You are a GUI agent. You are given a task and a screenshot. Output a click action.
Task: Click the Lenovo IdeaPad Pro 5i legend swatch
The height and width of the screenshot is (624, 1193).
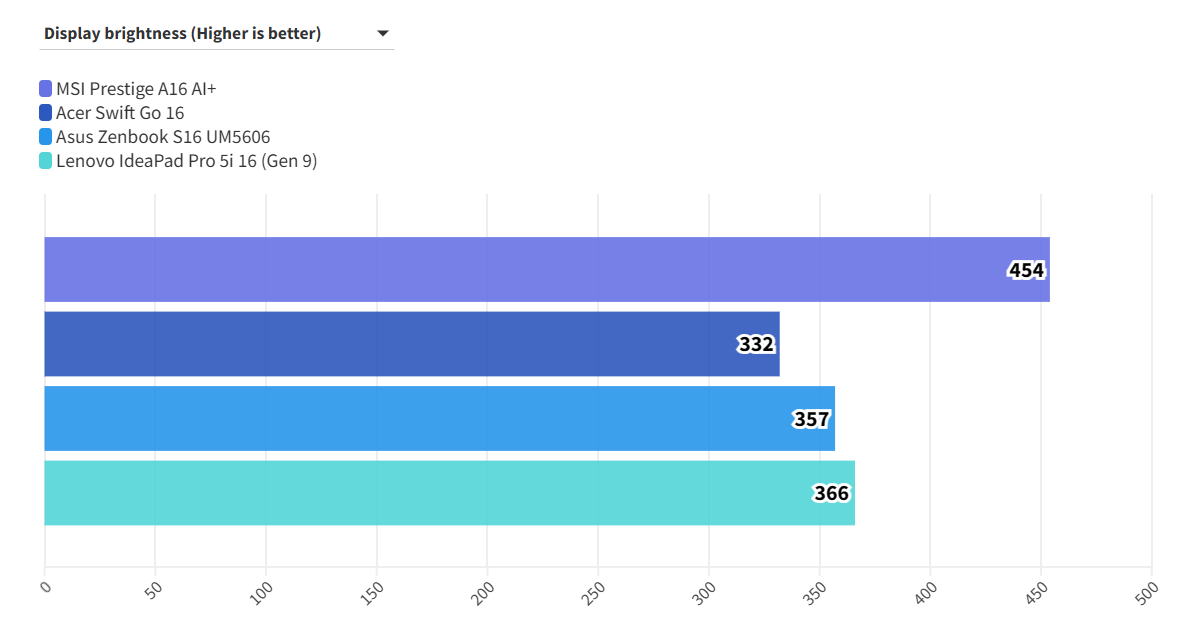[x=46, y=161]
